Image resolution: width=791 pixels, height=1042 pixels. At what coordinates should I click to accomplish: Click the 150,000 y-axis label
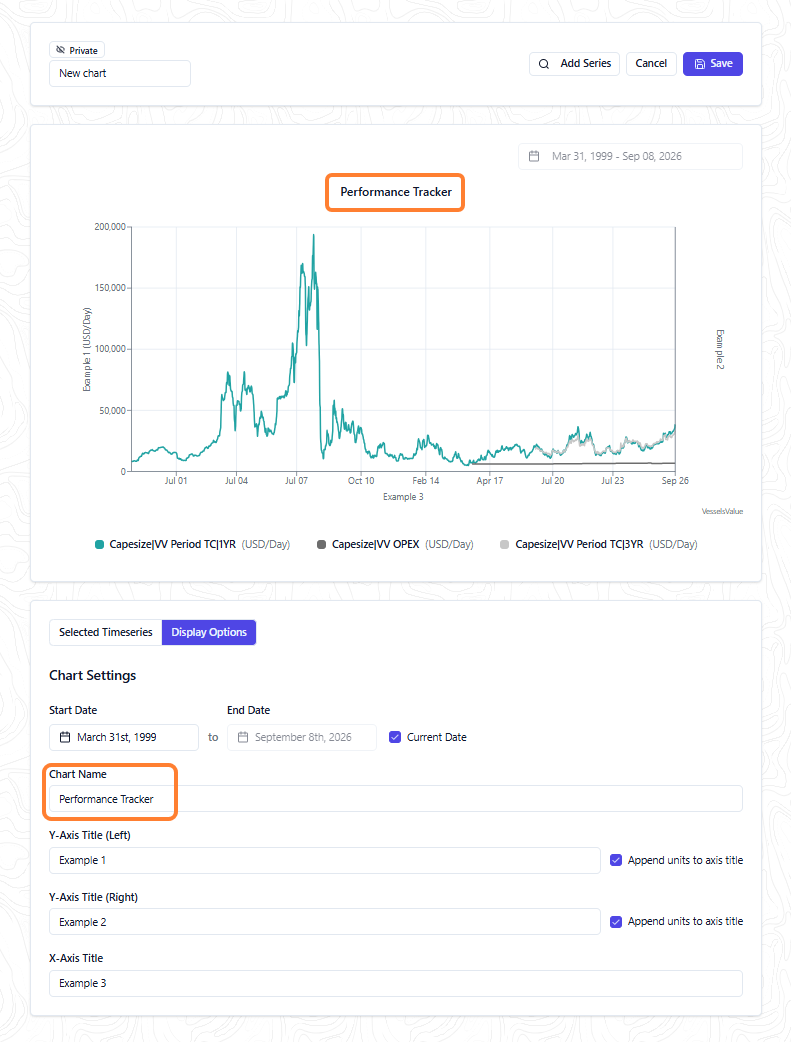[x=110, y=288]
